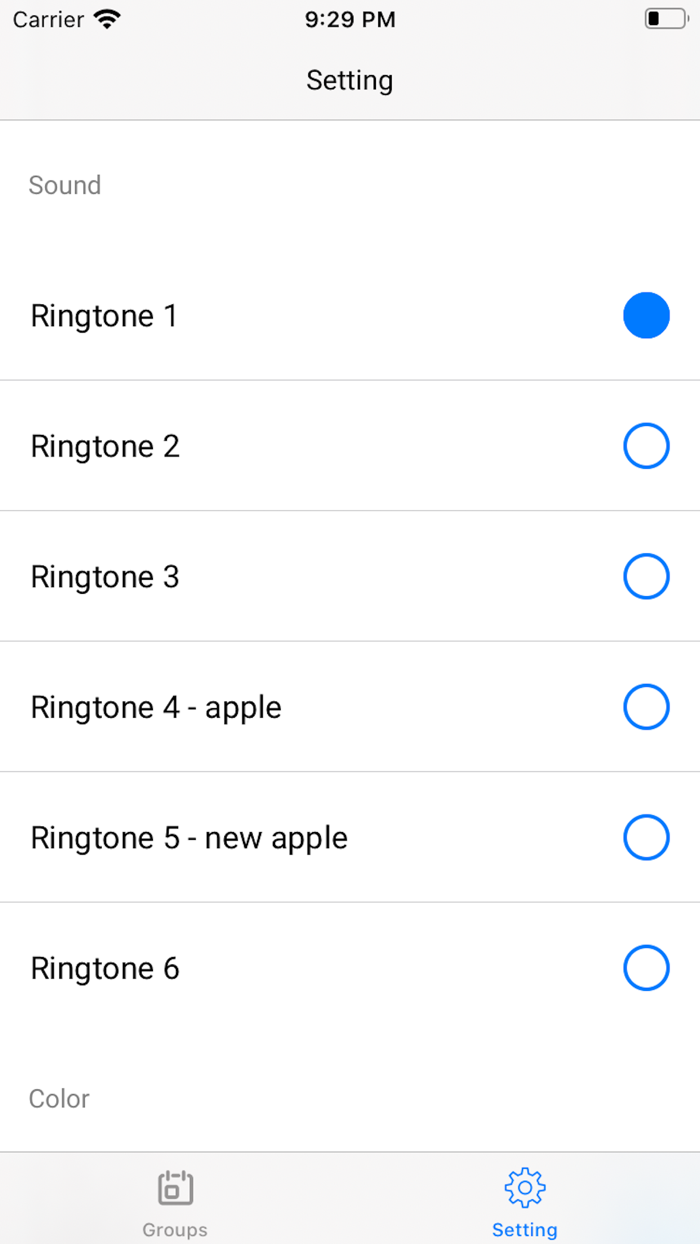Pick the Ringtone 5 - new apple radio
Screen dimensions: 700x1244
(646, 838)
